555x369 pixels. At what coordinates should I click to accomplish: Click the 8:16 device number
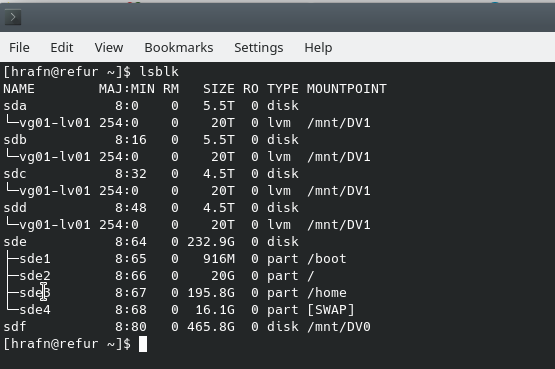[131, 140]
